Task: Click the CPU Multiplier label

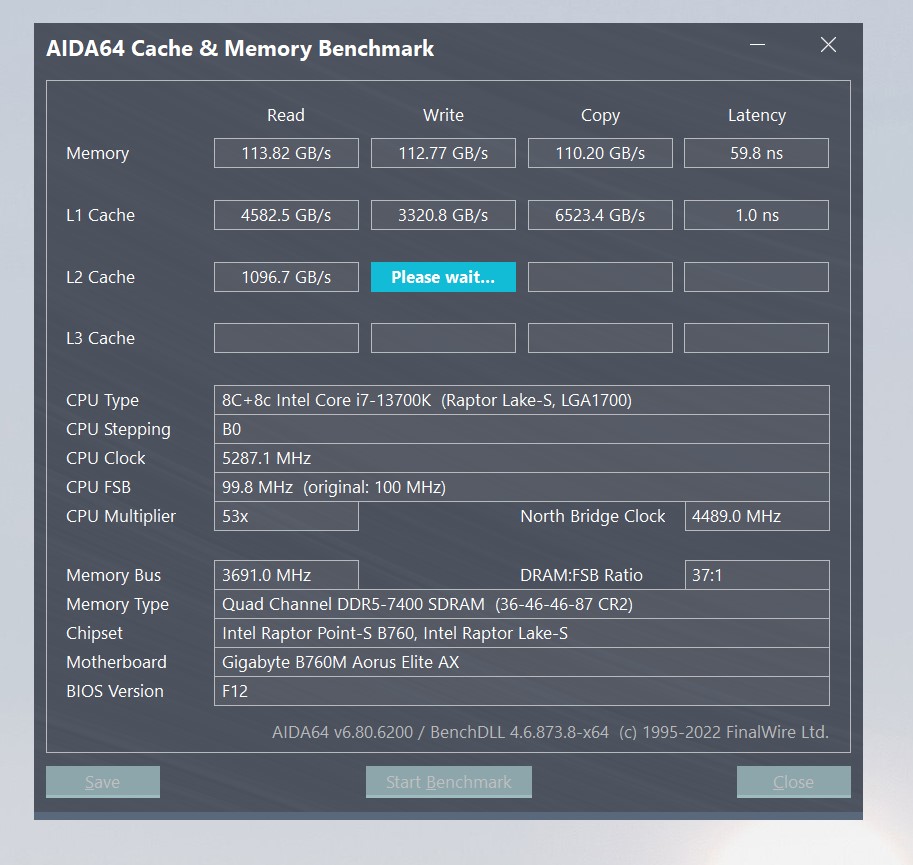Action: click(121, 516)
